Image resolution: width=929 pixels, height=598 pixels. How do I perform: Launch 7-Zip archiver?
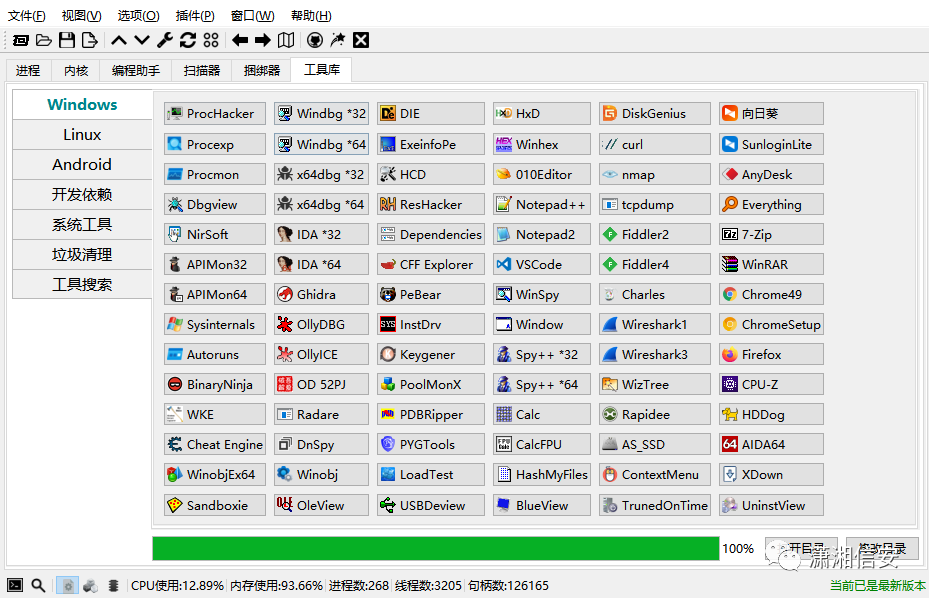tap(771, 234)
